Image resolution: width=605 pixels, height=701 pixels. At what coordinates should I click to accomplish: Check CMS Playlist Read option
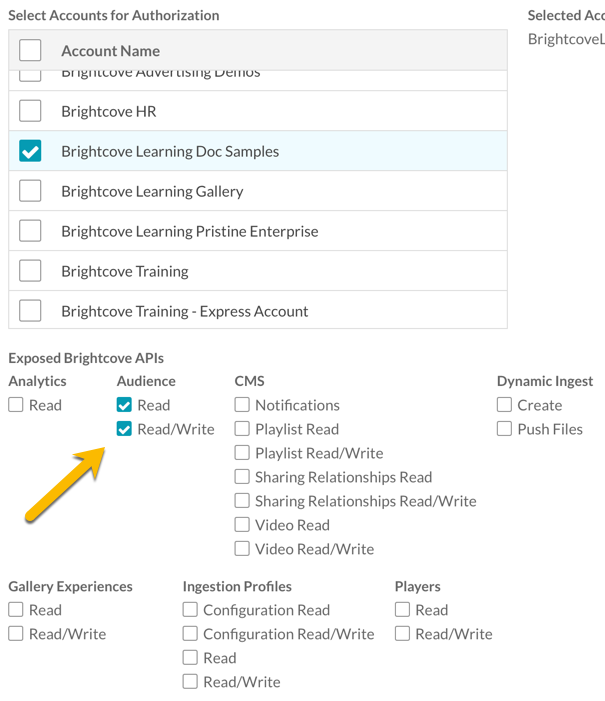[242, 429]
